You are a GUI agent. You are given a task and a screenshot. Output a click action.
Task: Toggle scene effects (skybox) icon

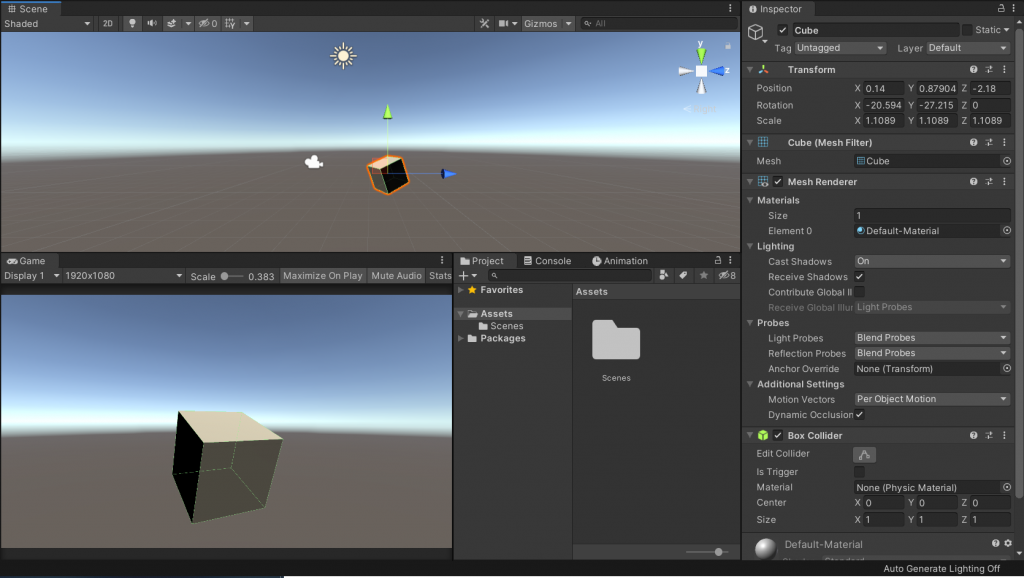[x=171, y=24]
